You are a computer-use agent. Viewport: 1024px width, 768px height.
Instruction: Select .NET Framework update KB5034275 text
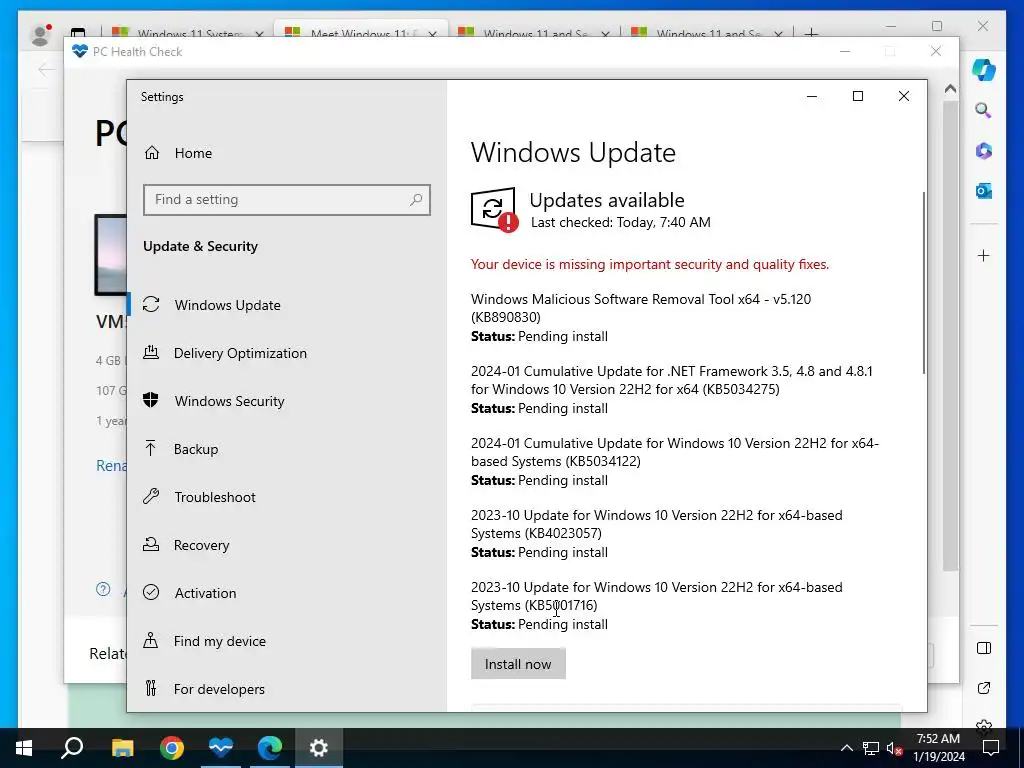[x=671, y=380]
